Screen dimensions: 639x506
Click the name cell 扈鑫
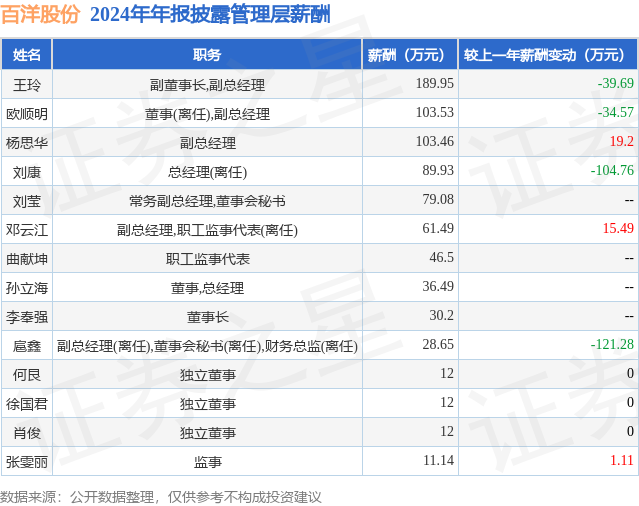[26, 346]
